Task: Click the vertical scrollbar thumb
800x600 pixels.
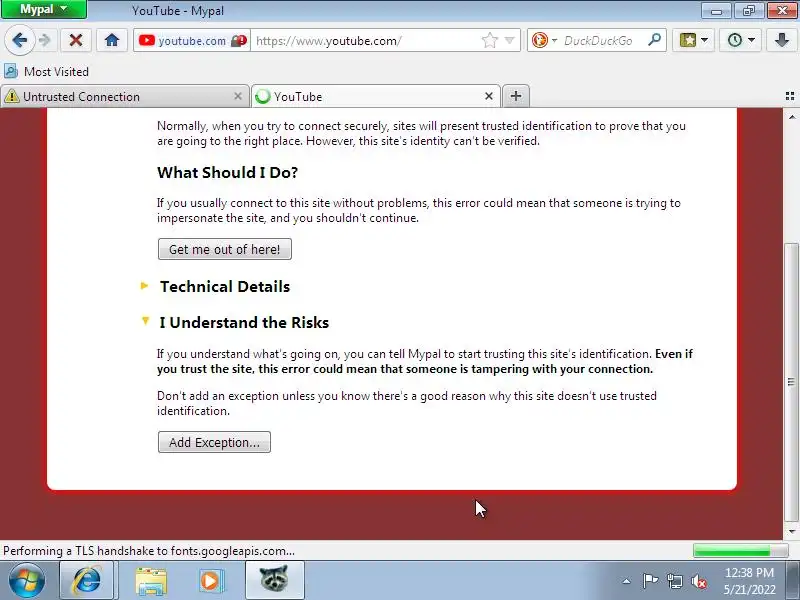Action: pos(791,383)
